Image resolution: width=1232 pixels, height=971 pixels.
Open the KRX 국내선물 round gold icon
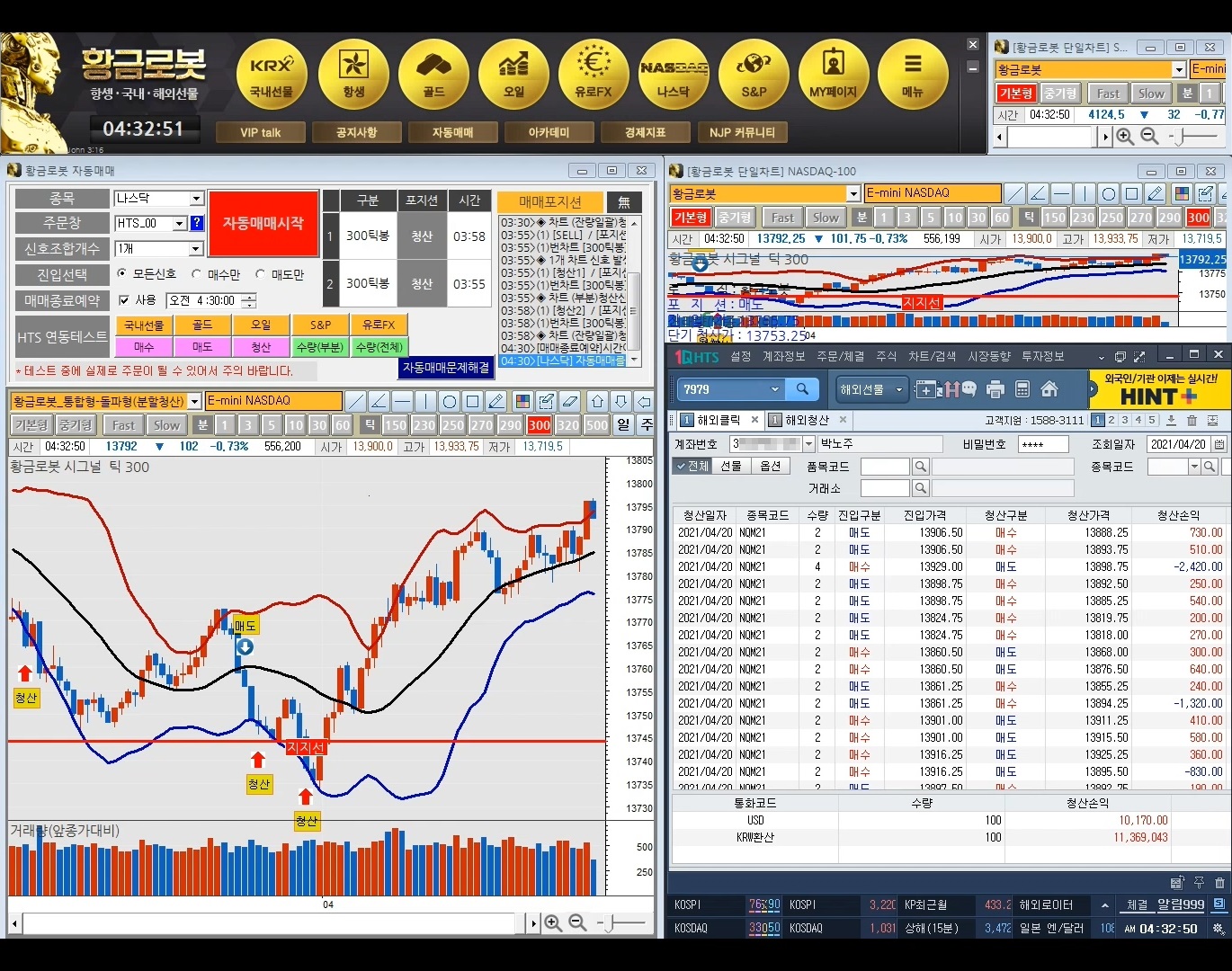pyautogui.click(x=272, y=75)
